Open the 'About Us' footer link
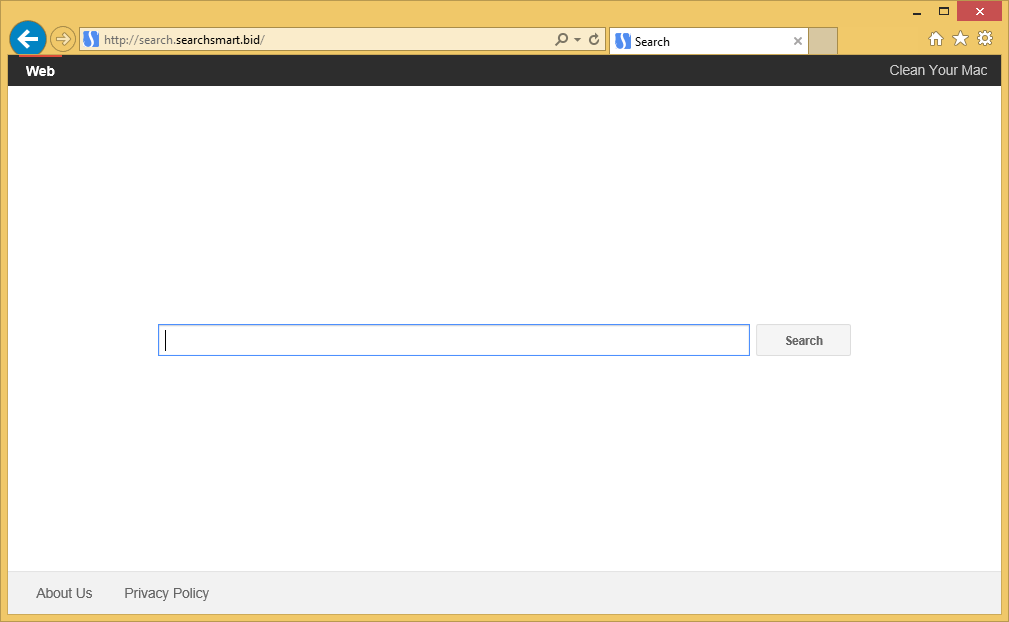Viewport: 1009px width, 622px height. tap(64, 593)
